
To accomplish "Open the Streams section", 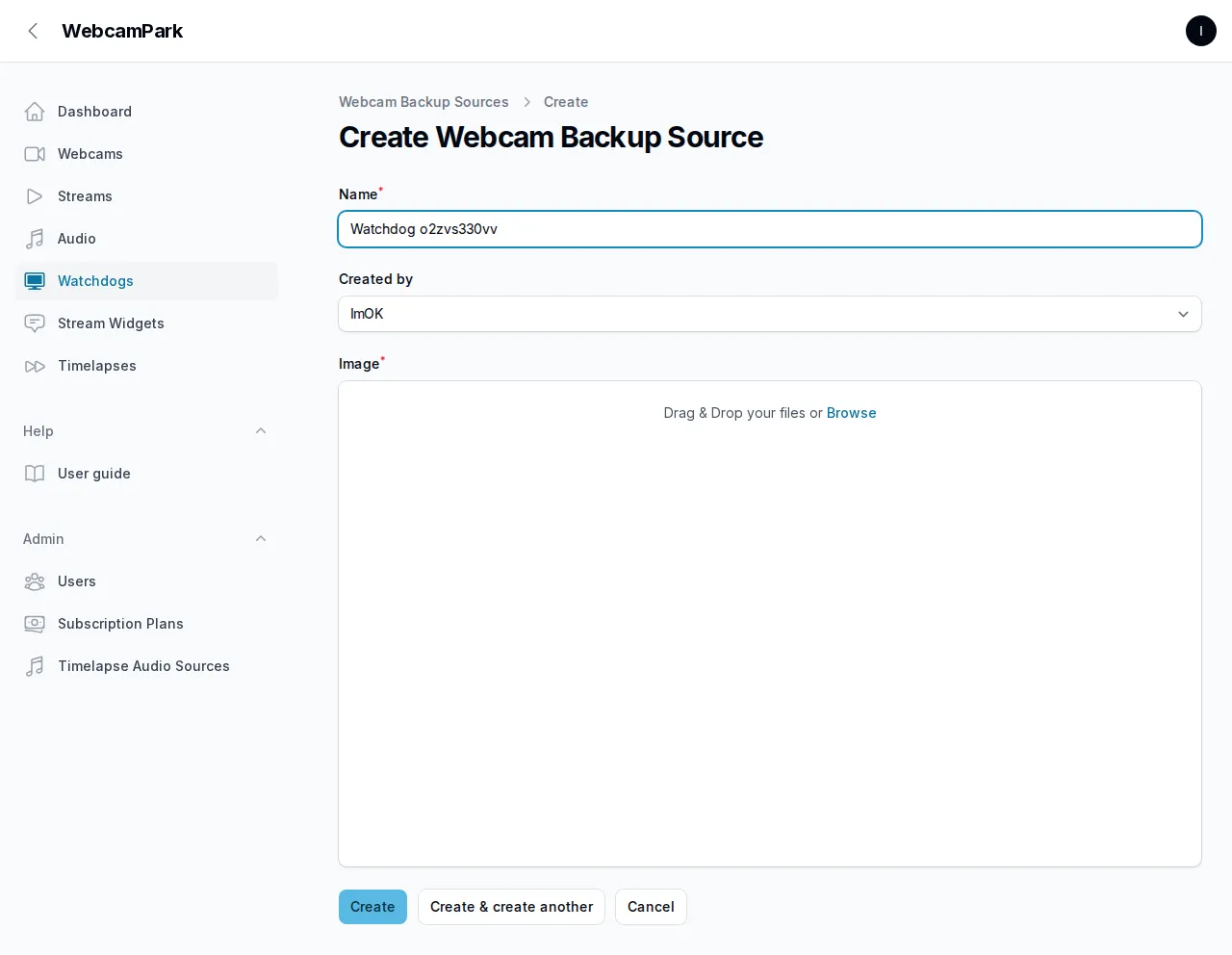I will (146, 196).
